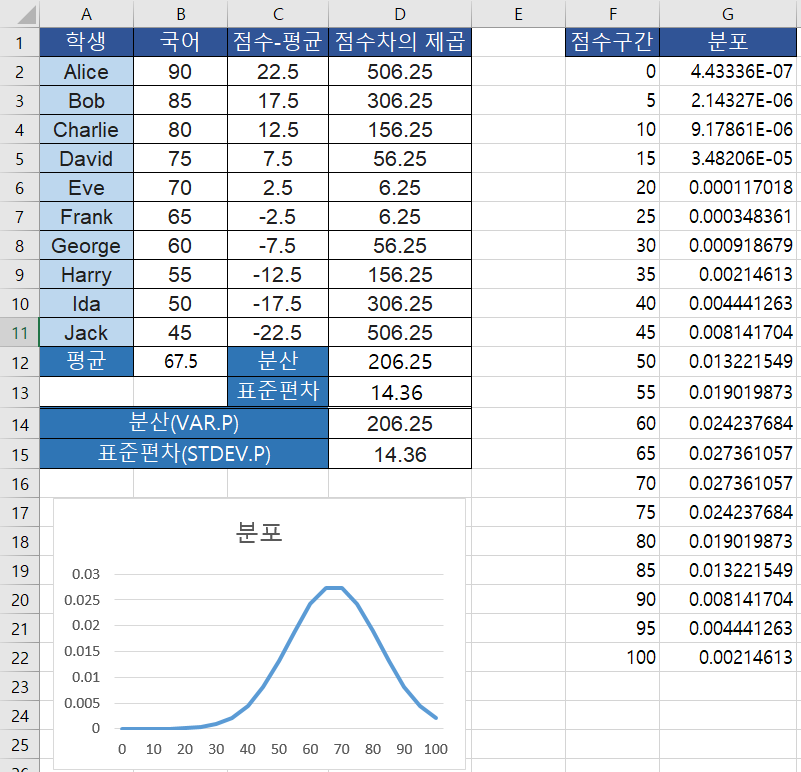801x772 pixels.
Task: Select row 11 header
Action: point(19,333)
